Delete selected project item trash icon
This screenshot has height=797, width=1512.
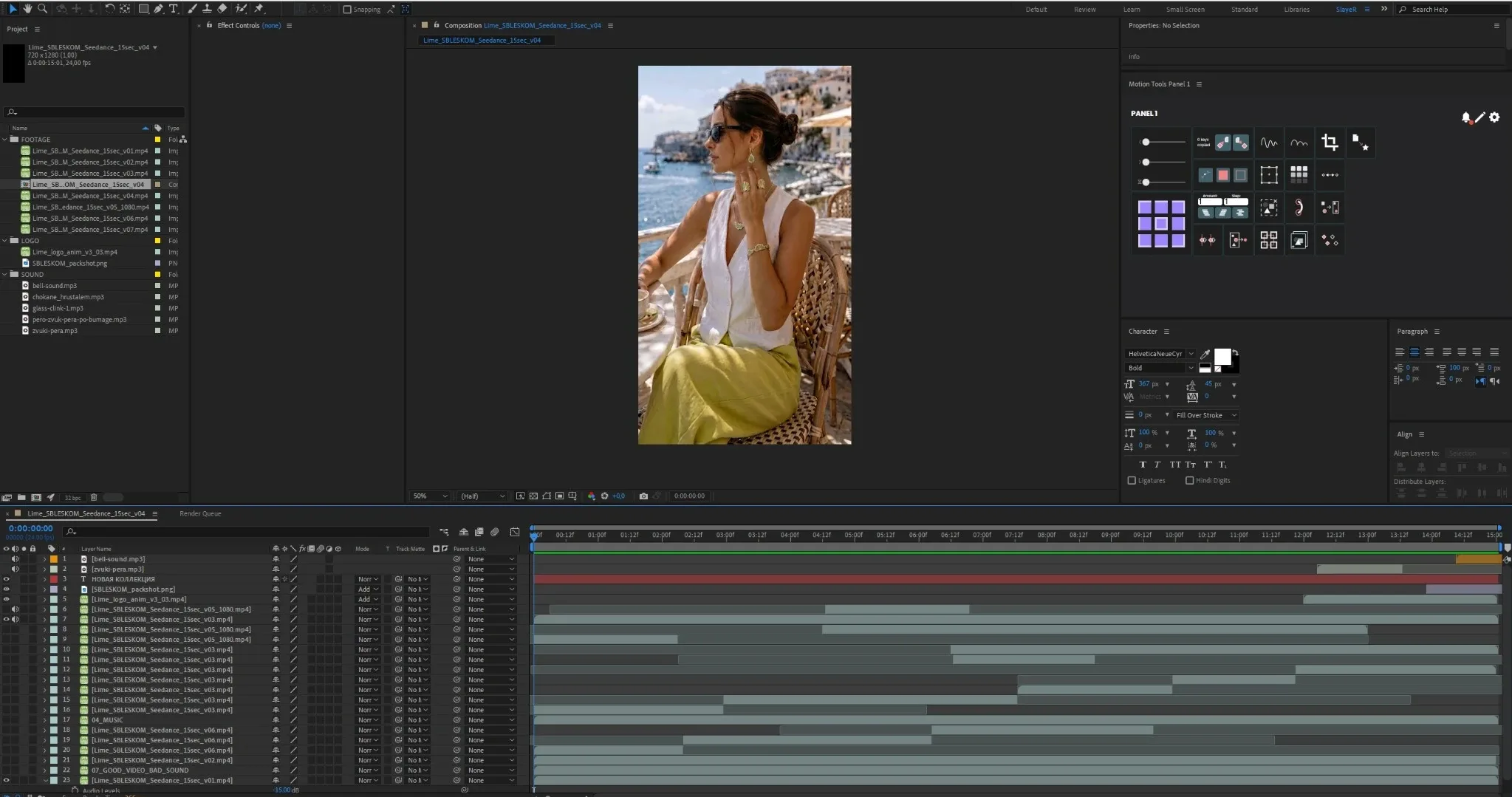94,498
